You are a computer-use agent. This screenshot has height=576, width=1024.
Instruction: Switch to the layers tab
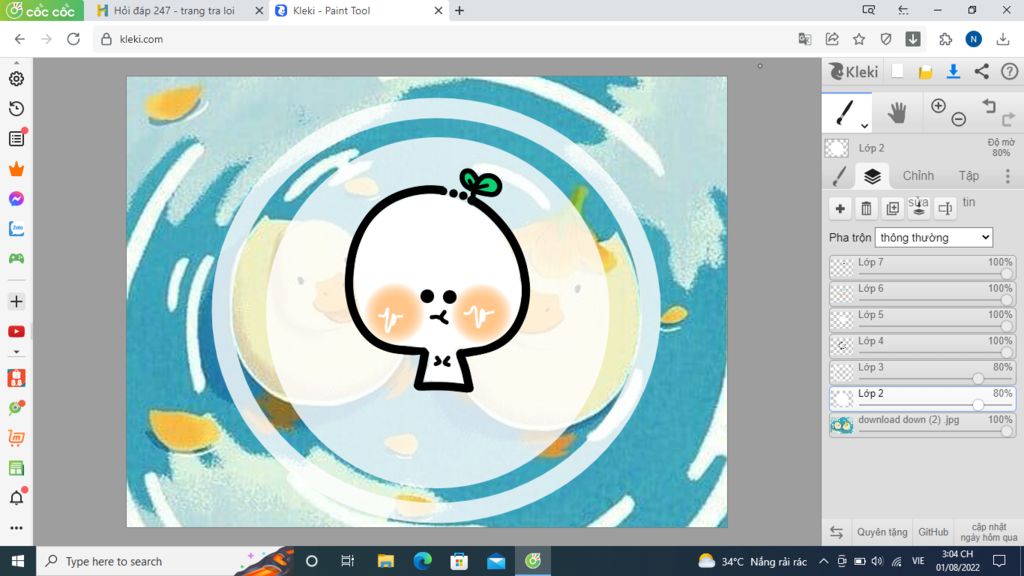click(872, 176)
